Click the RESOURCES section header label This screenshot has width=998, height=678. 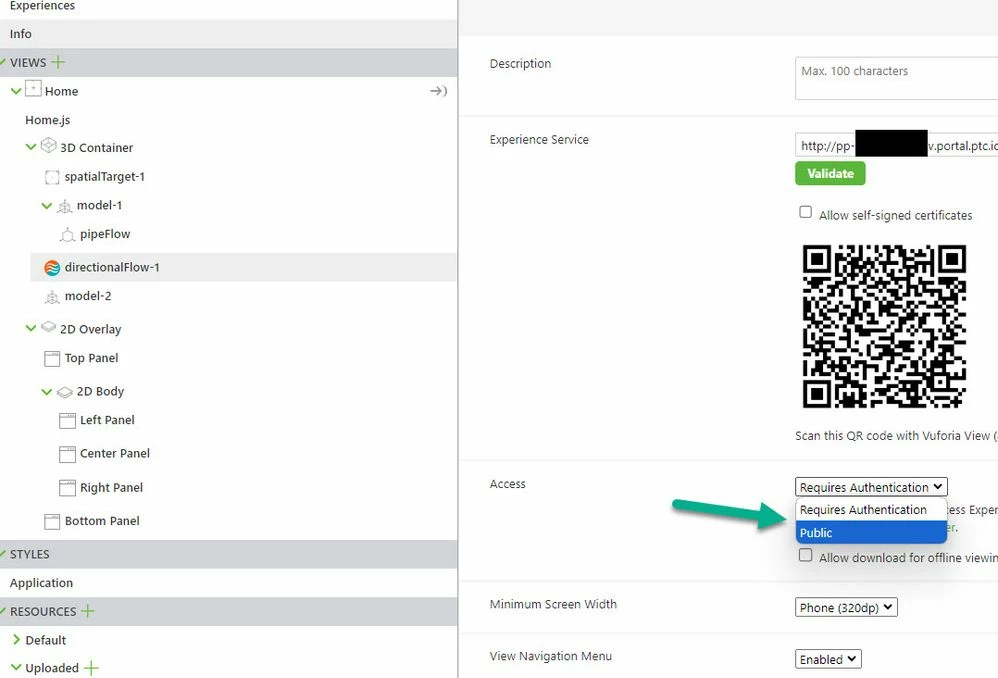point(43,611)
